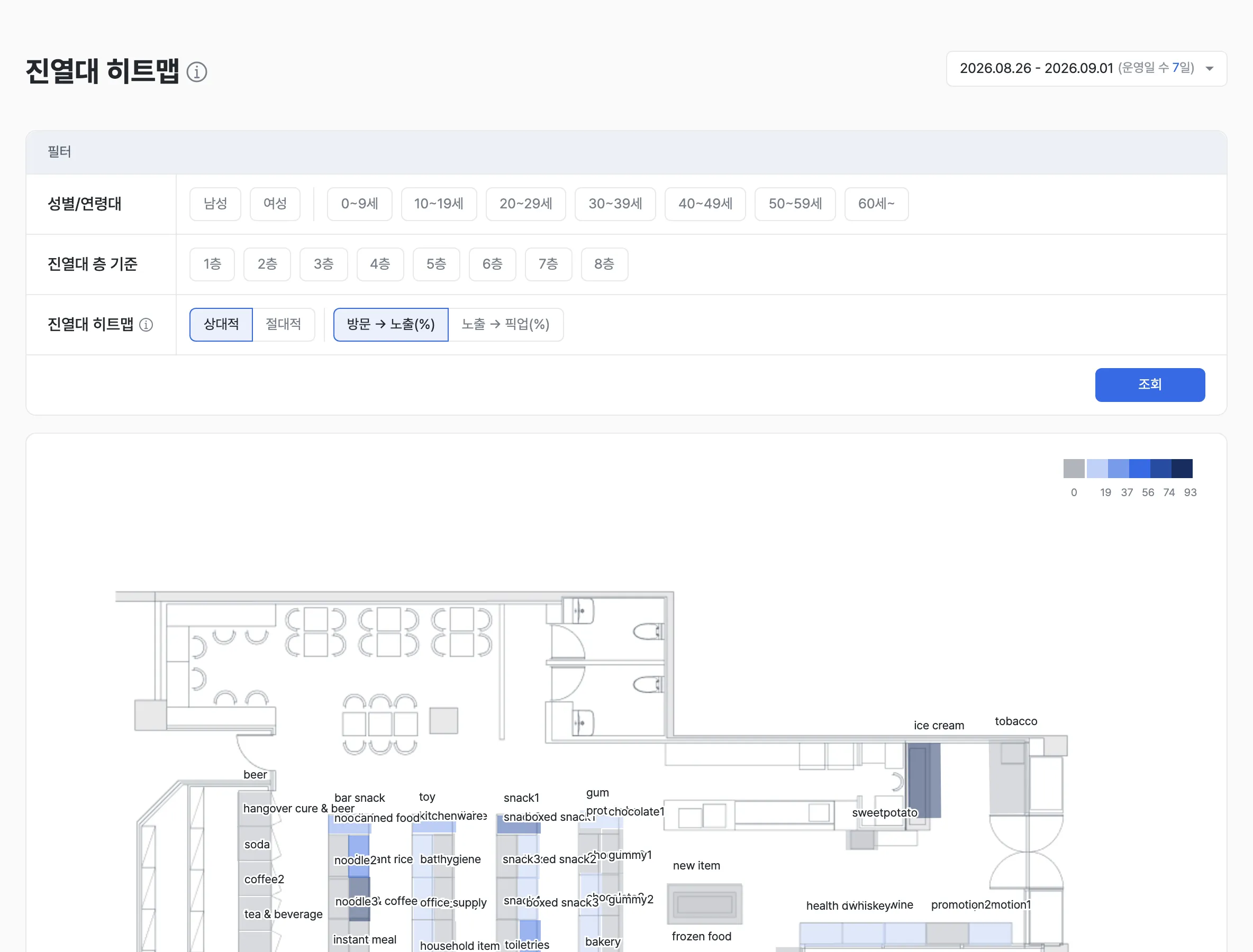Toggle the 10~19세 age filter

click(439, 204)
